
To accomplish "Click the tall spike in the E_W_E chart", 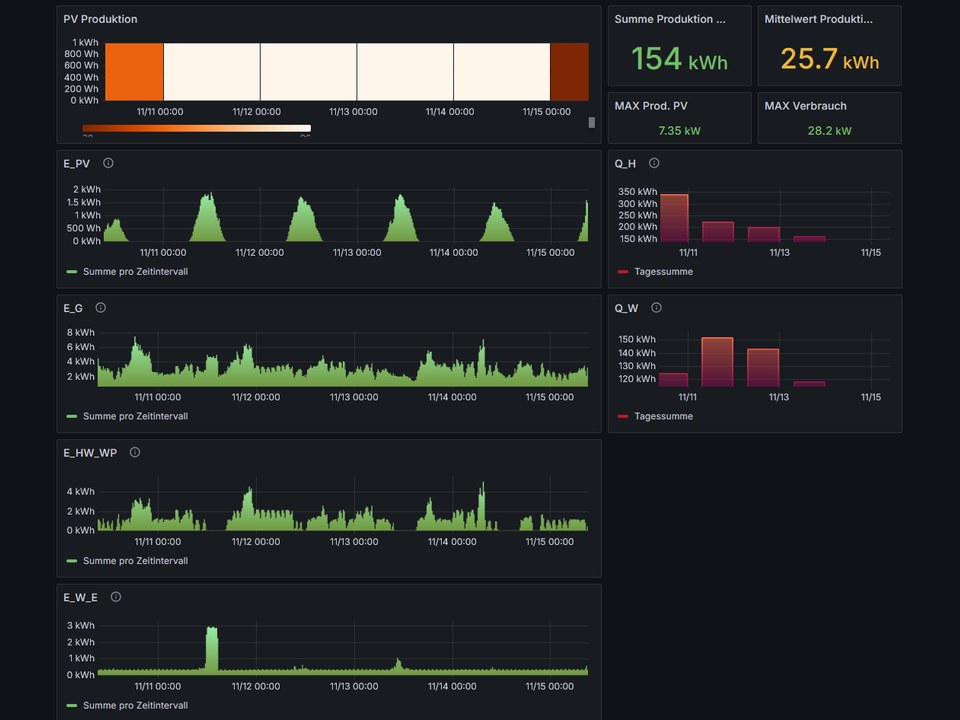I will coord(212,650).
